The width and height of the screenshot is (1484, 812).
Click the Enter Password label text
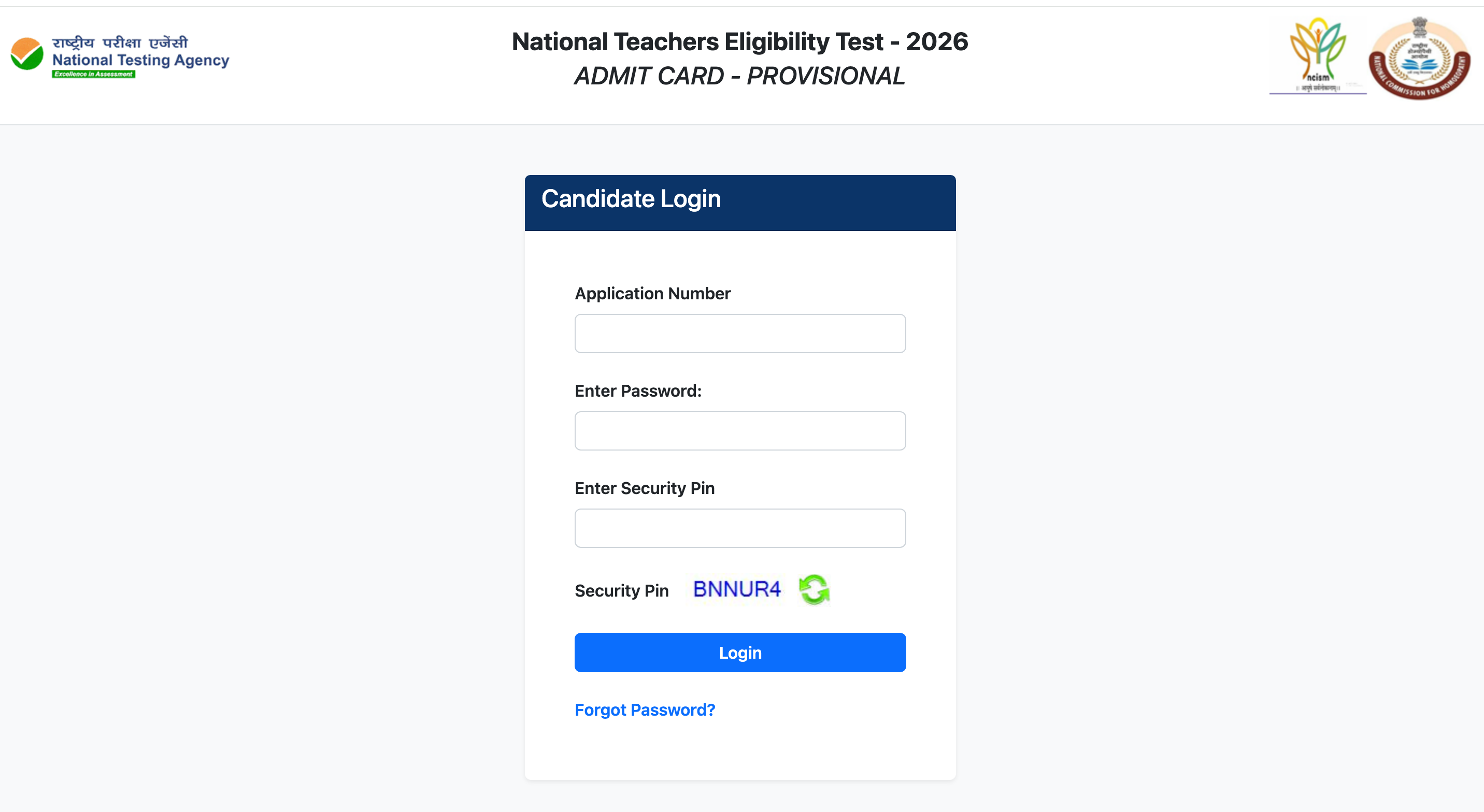tap(638, 390)
